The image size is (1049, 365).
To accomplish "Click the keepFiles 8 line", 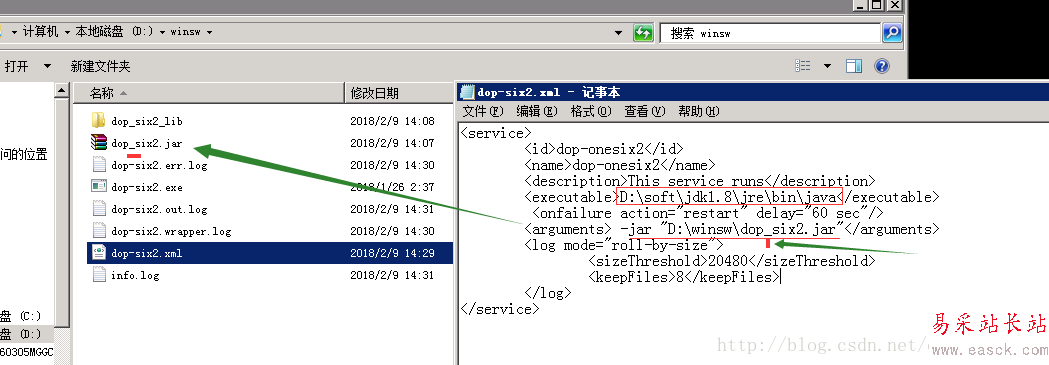I will 684,277.
